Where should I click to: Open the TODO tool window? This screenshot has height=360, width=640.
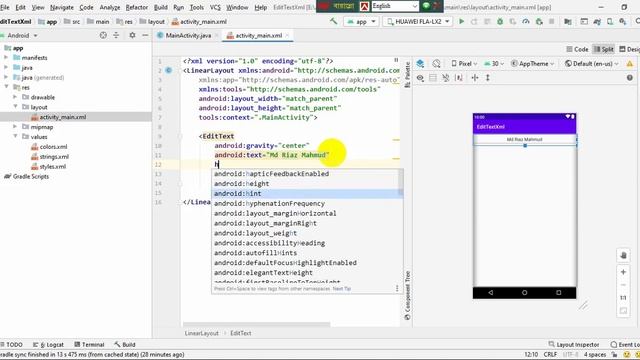tap(11, 344)
